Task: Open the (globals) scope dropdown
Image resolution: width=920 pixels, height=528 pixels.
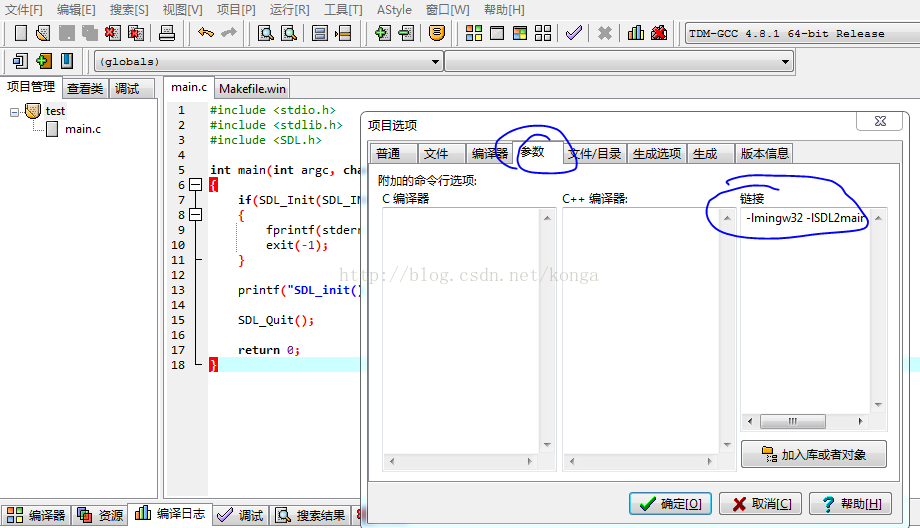Action: coord(435,62)
